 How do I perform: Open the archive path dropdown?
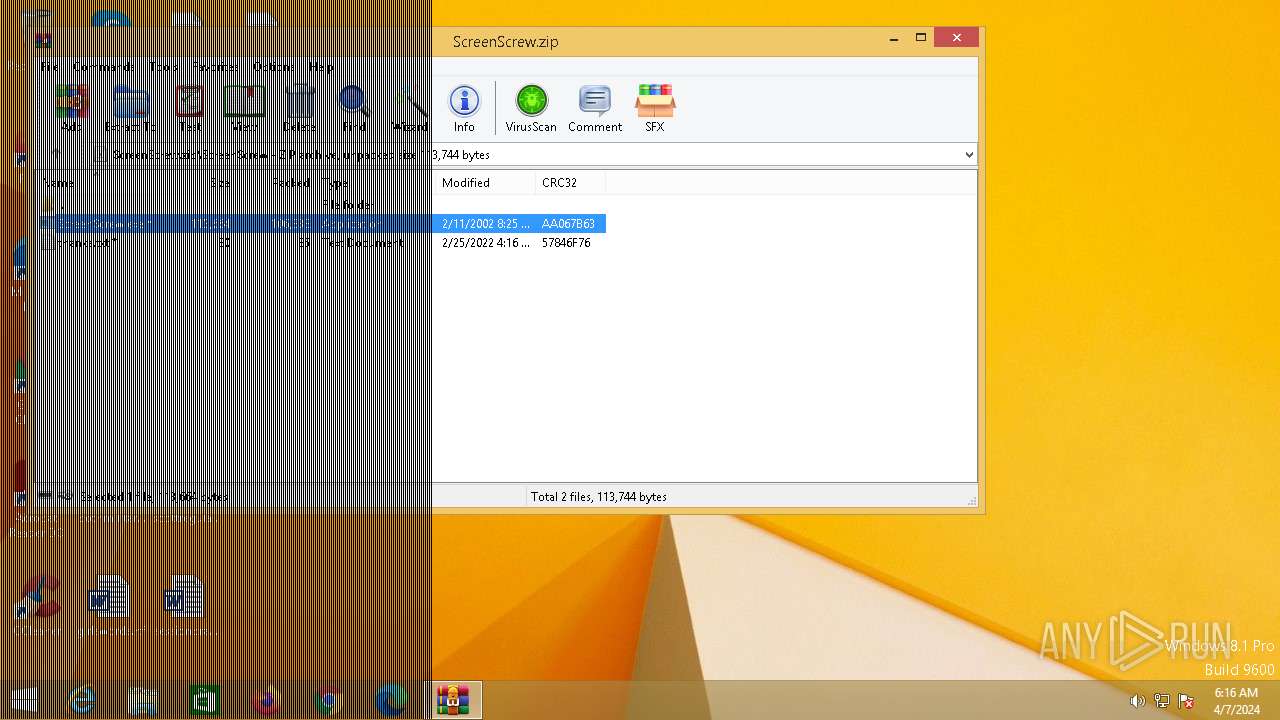point(968,155)
